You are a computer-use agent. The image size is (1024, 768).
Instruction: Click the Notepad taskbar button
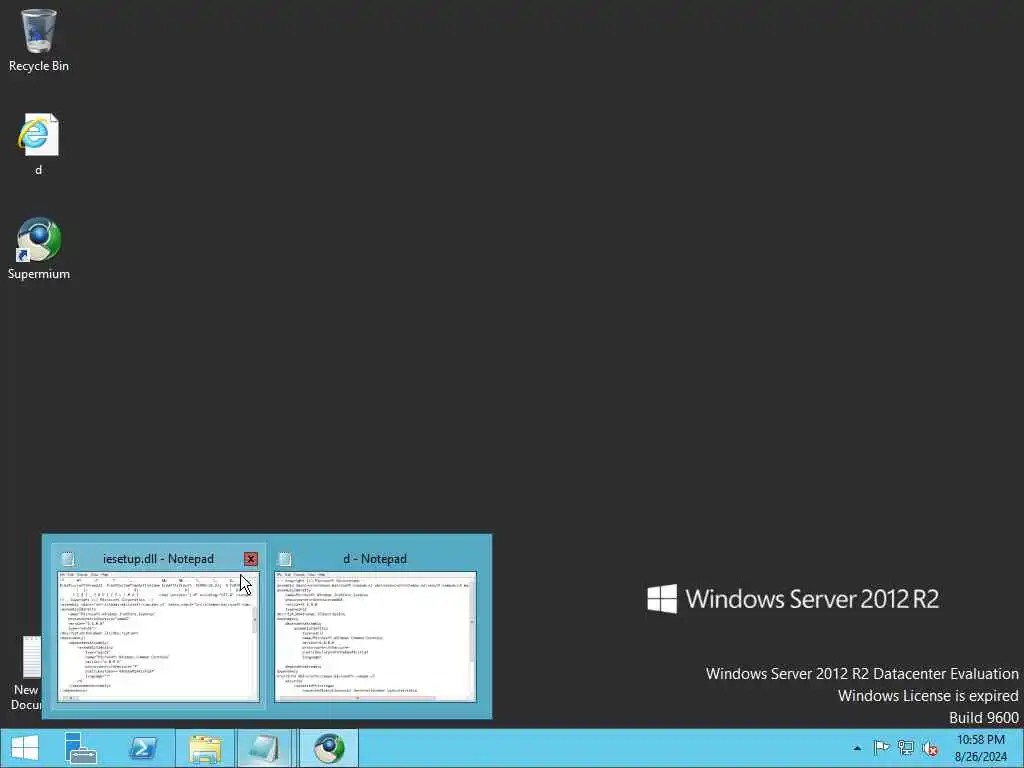coord(264,748)
